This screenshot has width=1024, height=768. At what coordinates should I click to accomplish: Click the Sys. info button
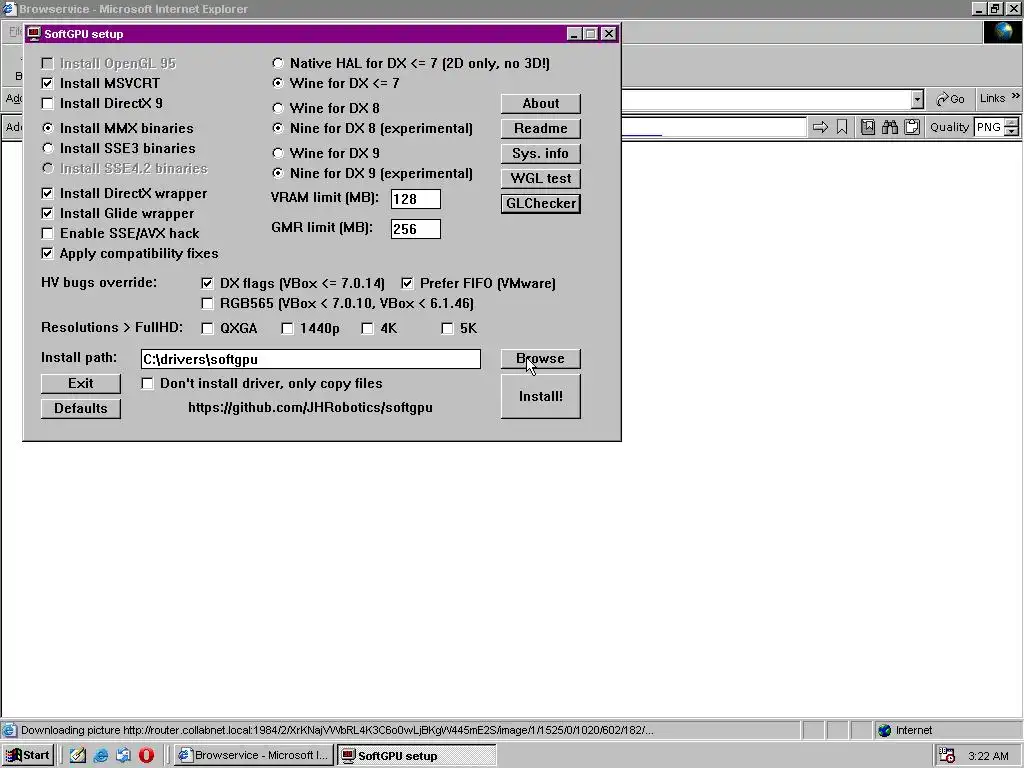(x=541, y=153)
